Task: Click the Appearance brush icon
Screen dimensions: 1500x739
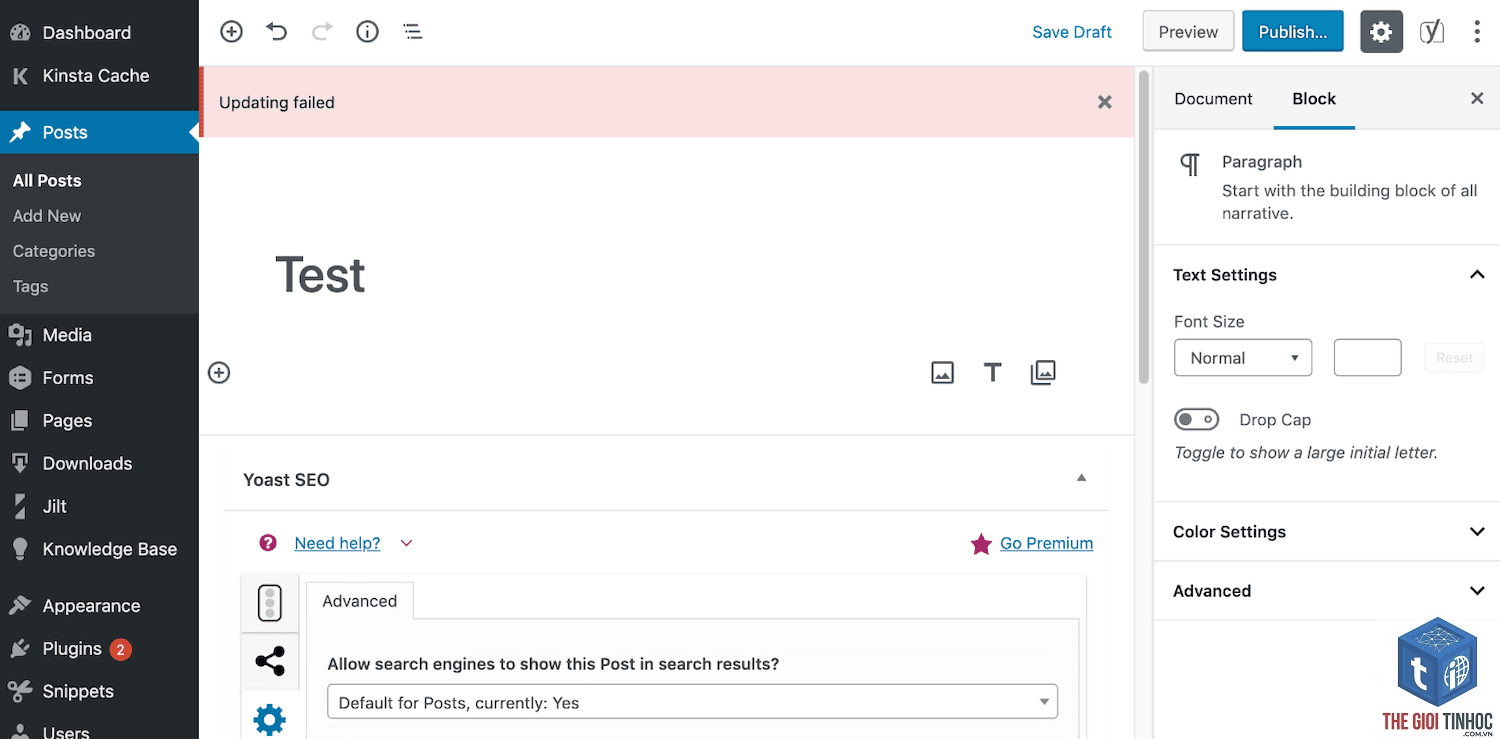Action: tap(20, 606)
